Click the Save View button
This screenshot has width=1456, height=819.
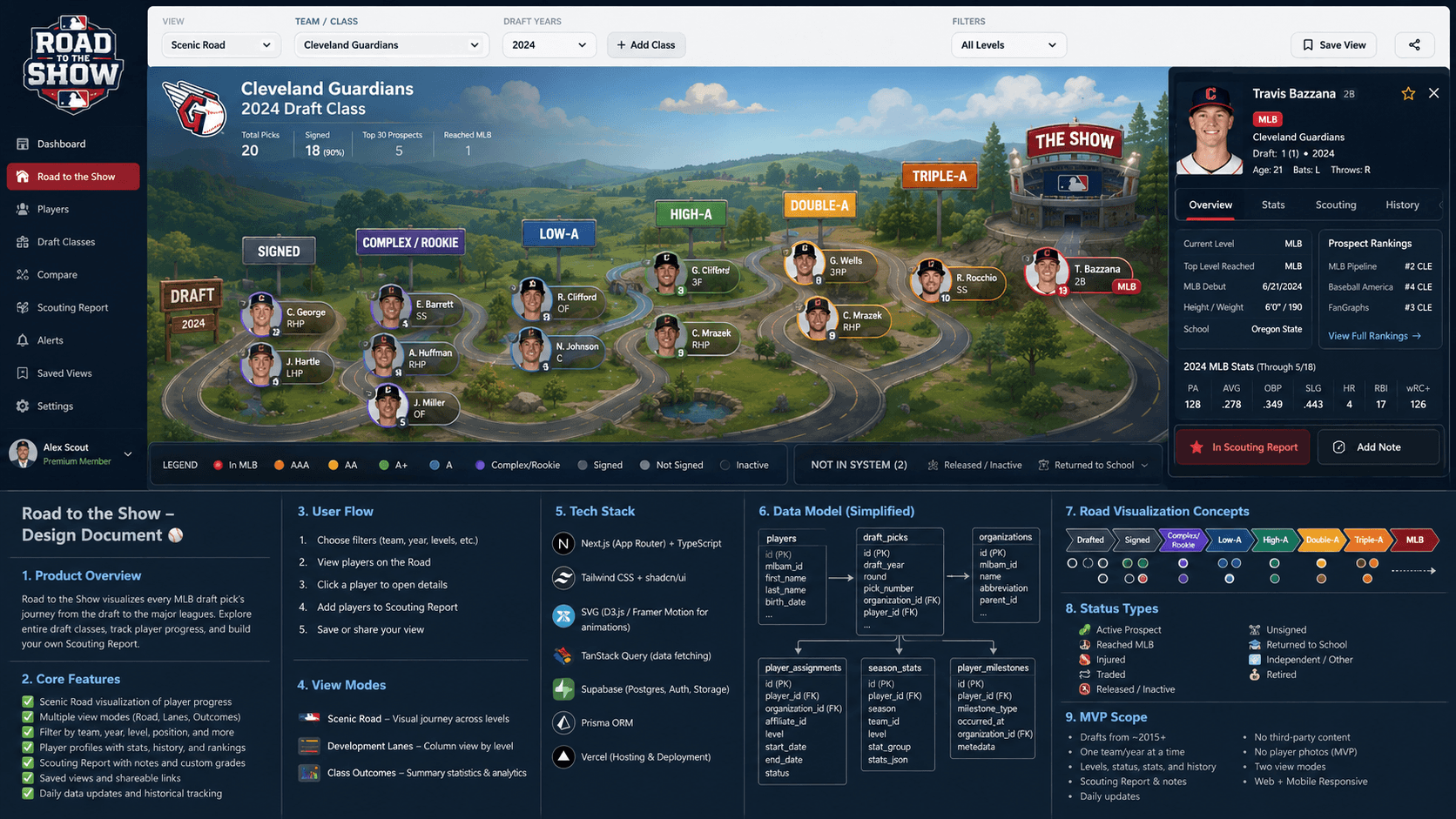(1334, 44)
